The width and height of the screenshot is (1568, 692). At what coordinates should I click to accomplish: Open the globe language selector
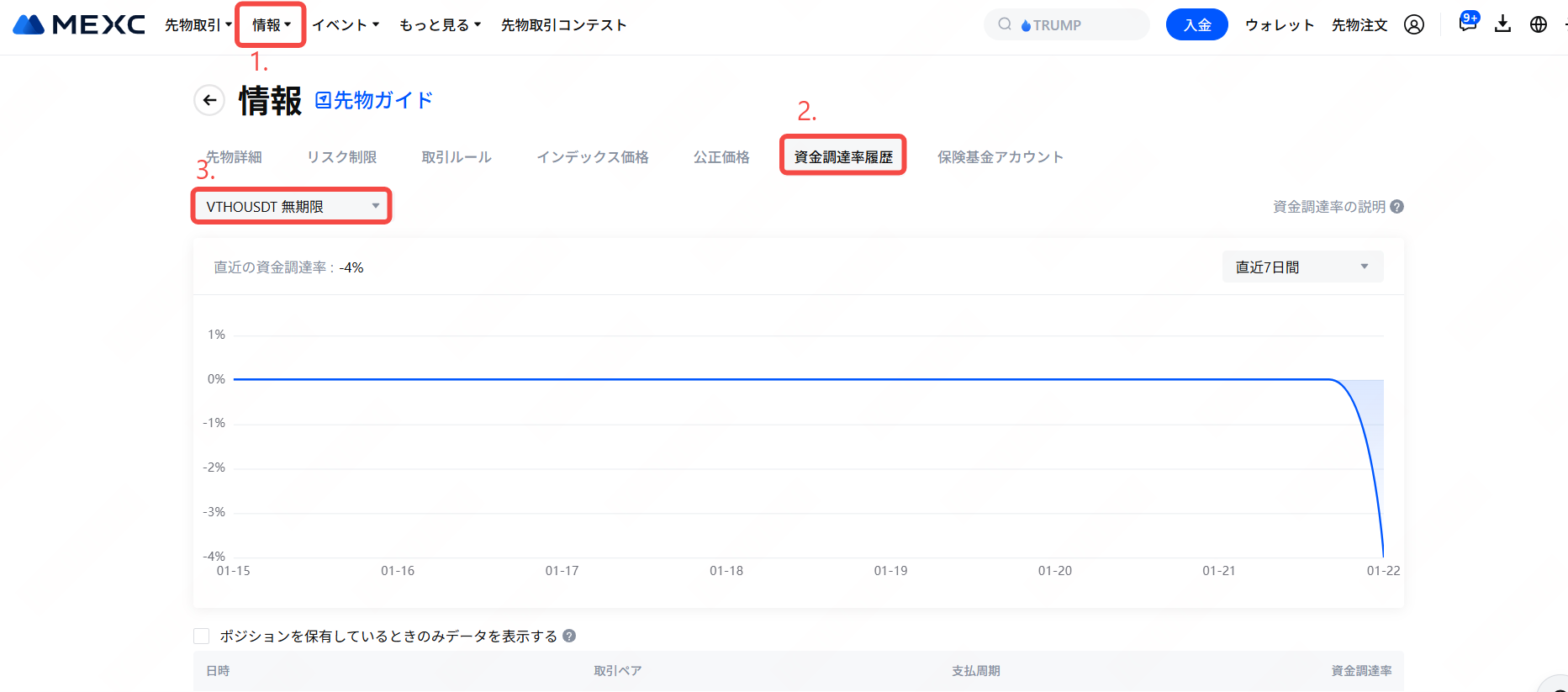point(1539,25)
